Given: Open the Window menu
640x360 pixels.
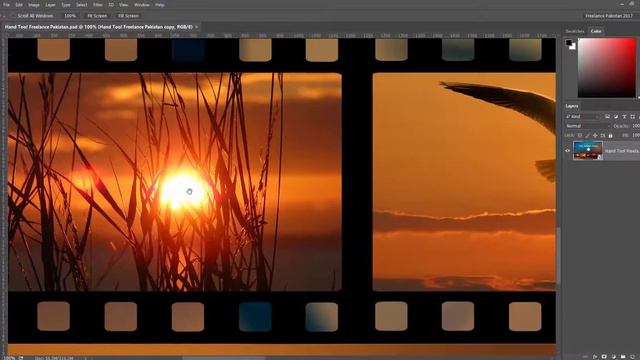Looking at the screenshot, I should click(142, 5).
